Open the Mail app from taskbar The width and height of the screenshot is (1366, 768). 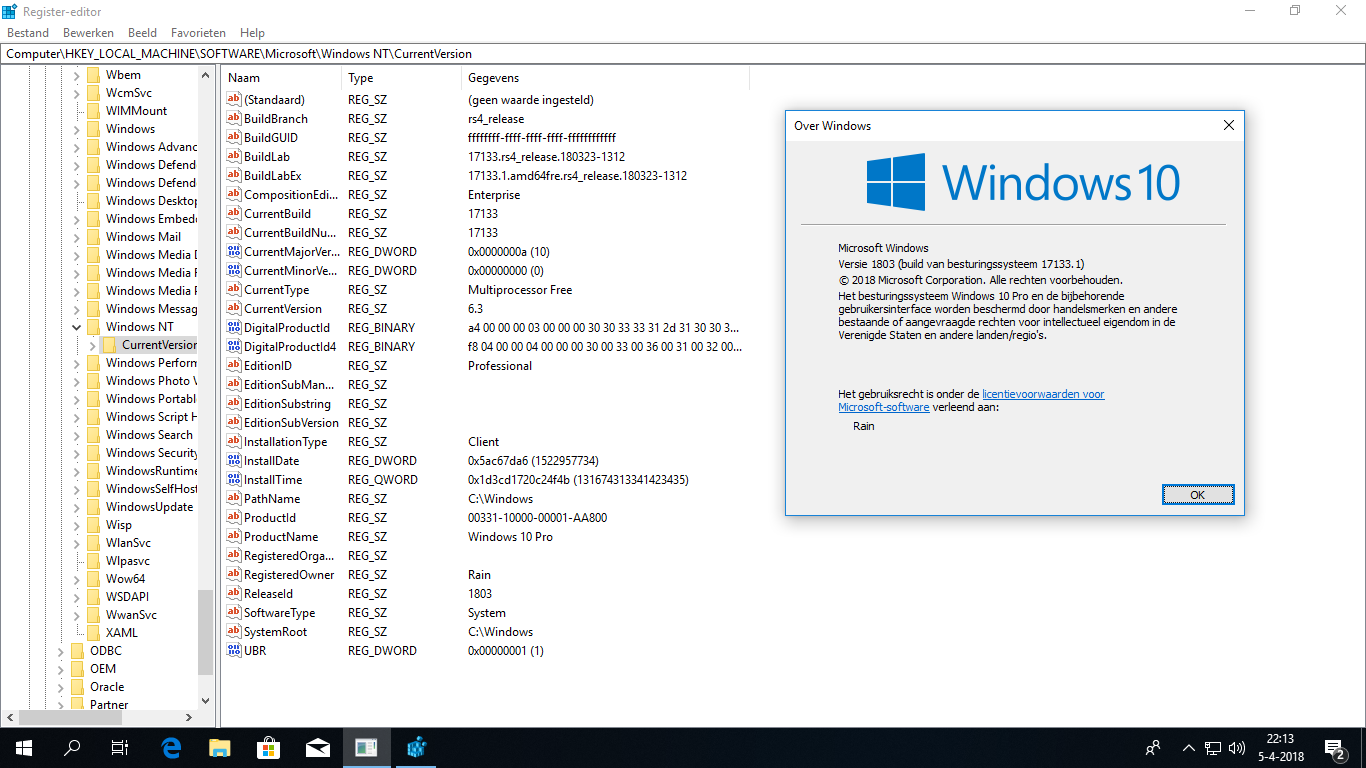[x=318, y=748]
